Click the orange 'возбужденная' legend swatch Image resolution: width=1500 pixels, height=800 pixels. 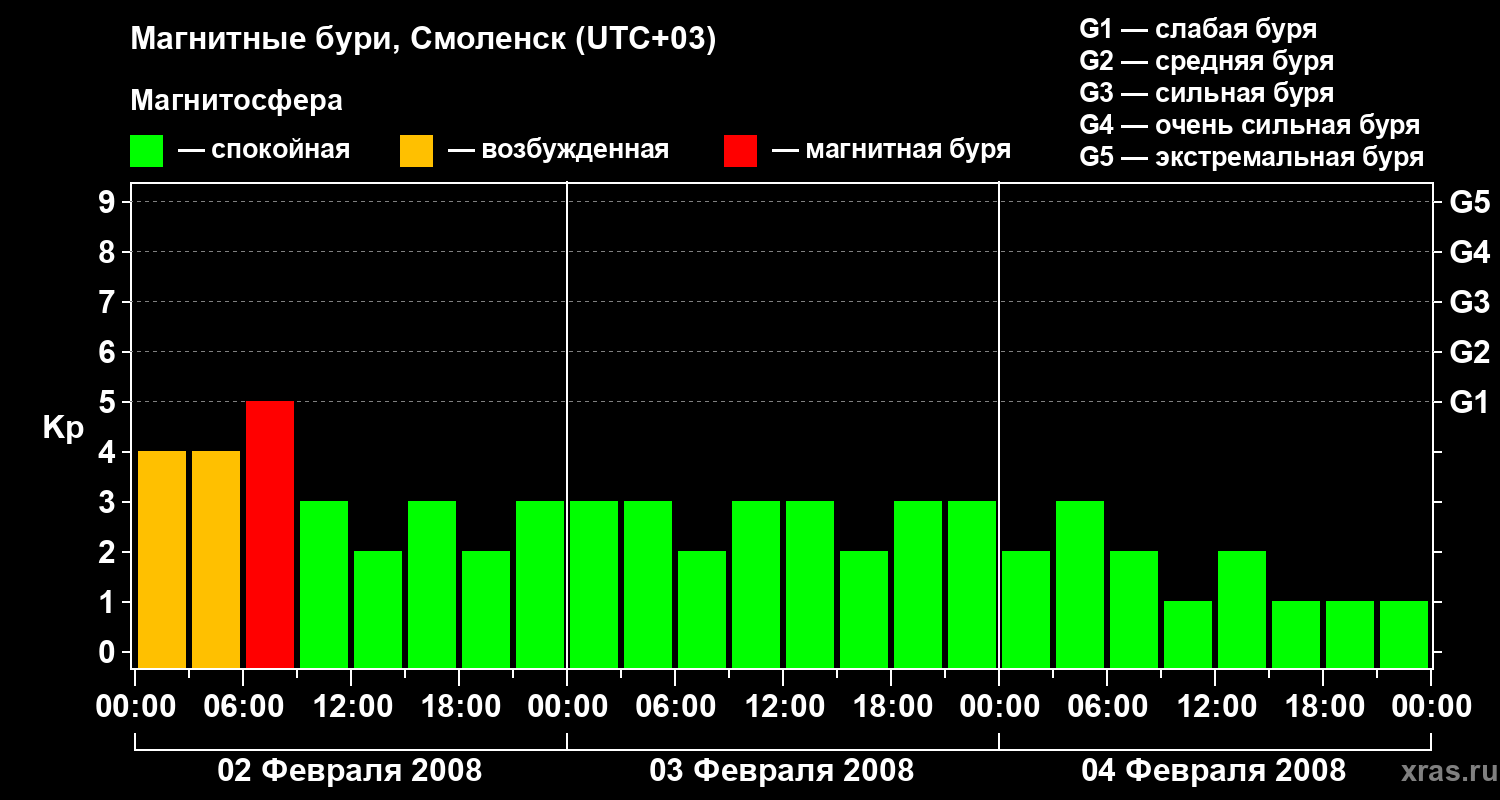(x=417, y=151)
